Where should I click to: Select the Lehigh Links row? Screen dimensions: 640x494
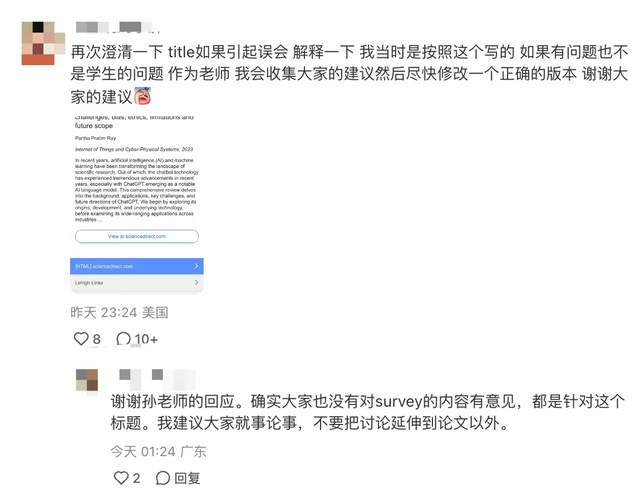point(137,283)
